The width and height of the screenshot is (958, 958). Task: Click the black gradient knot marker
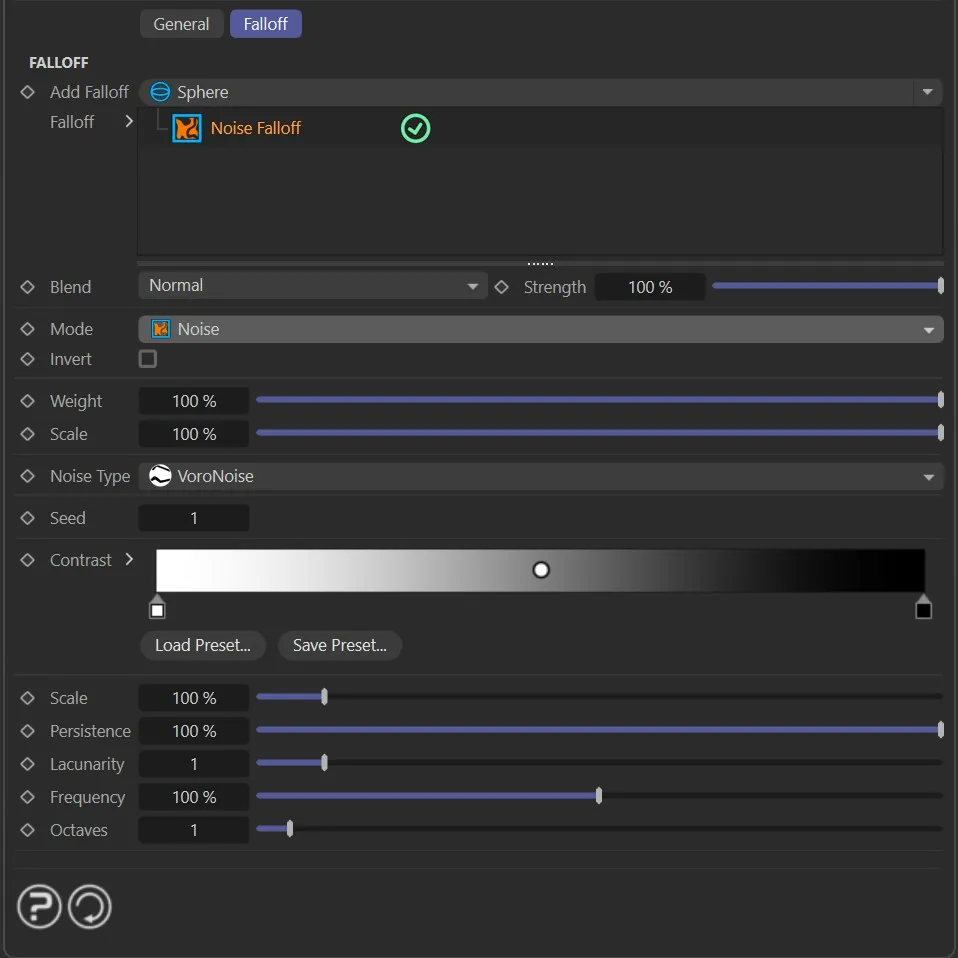923,609
